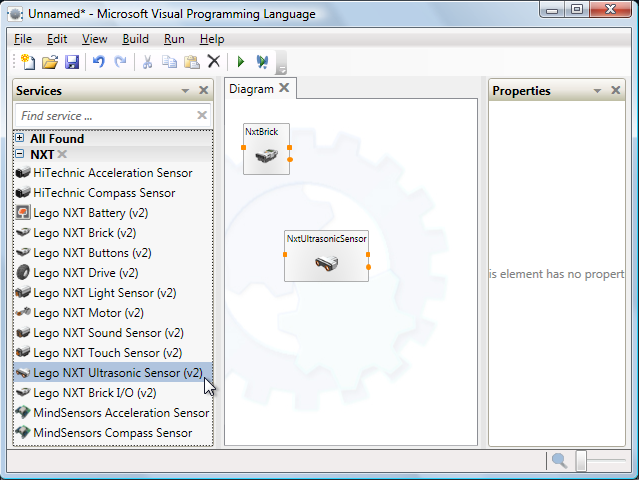Click the New diagram toolbar icon

tap(28, 62)
